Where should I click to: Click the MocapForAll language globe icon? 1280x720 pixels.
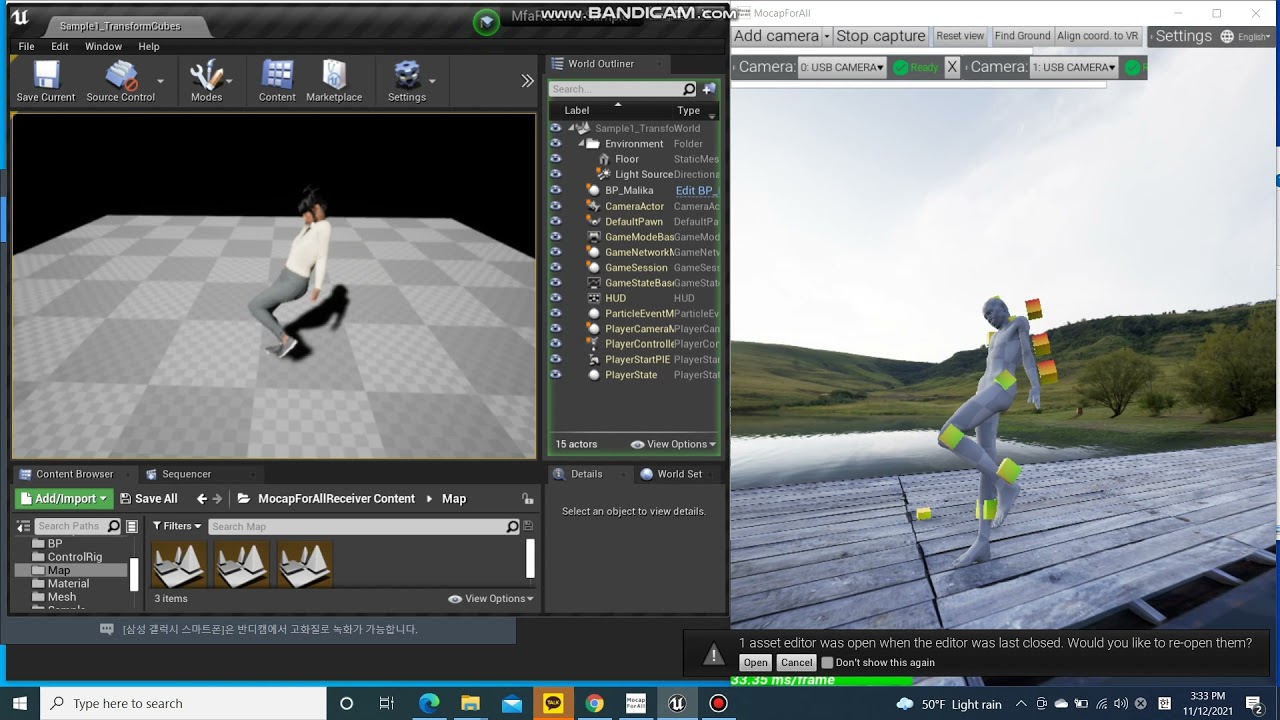1227,36
